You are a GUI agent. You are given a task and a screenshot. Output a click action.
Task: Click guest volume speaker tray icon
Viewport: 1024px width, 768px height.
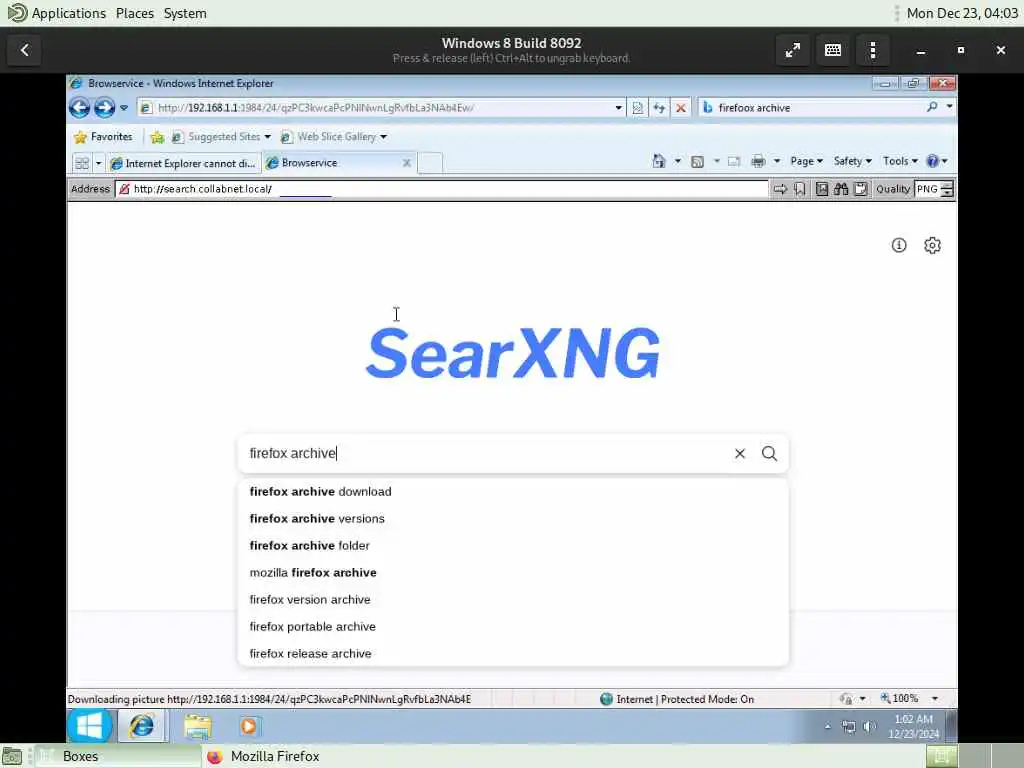[x=869, y=726]
